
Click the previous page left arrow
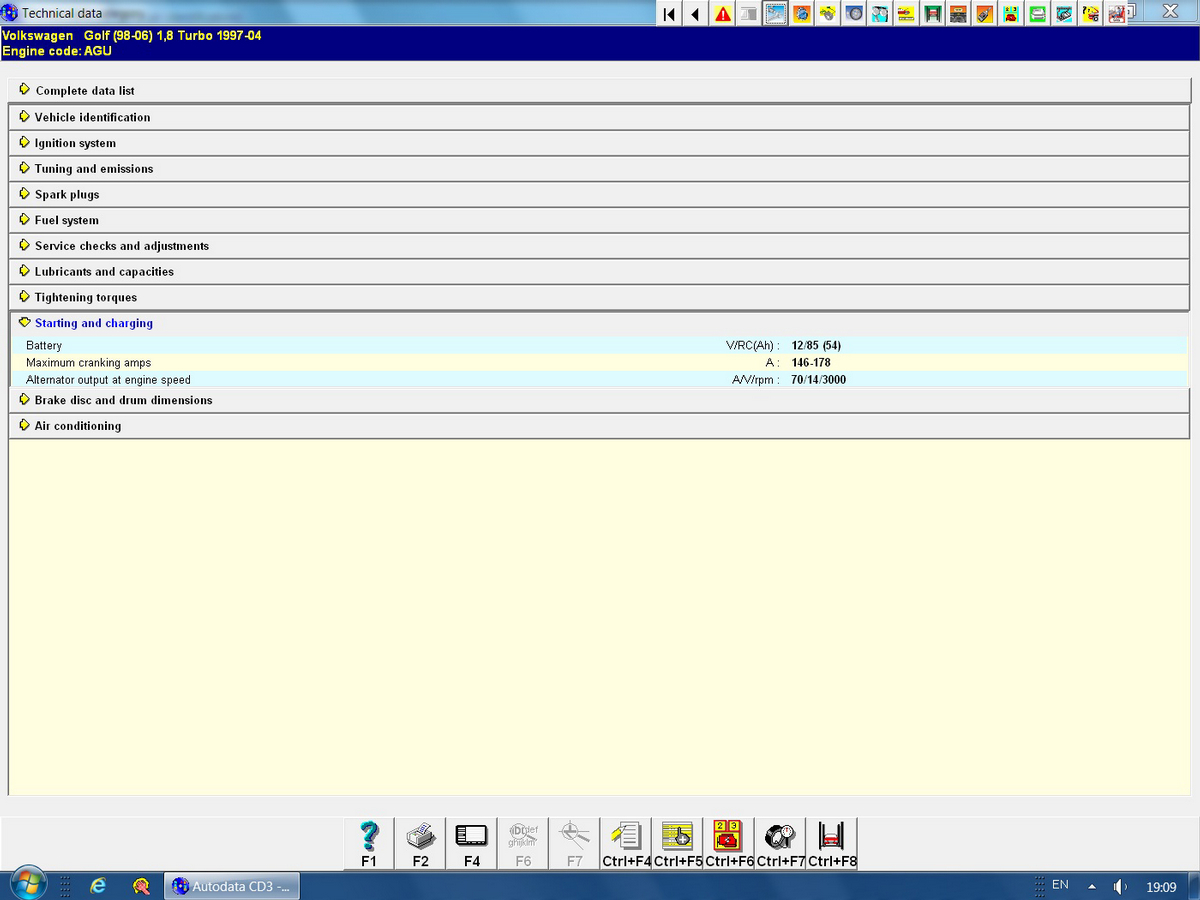pos(695,14)
